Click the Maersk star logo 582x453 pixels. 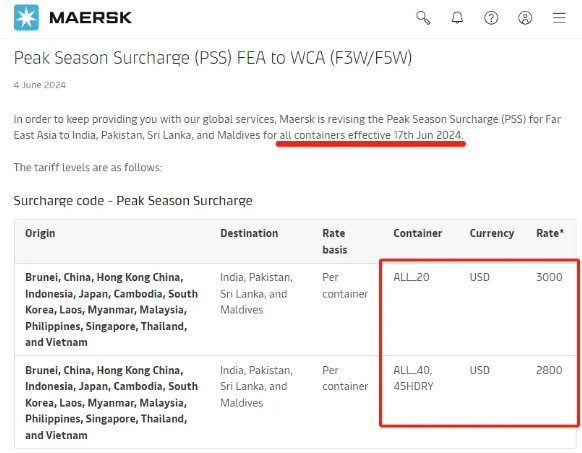[26, 17]
